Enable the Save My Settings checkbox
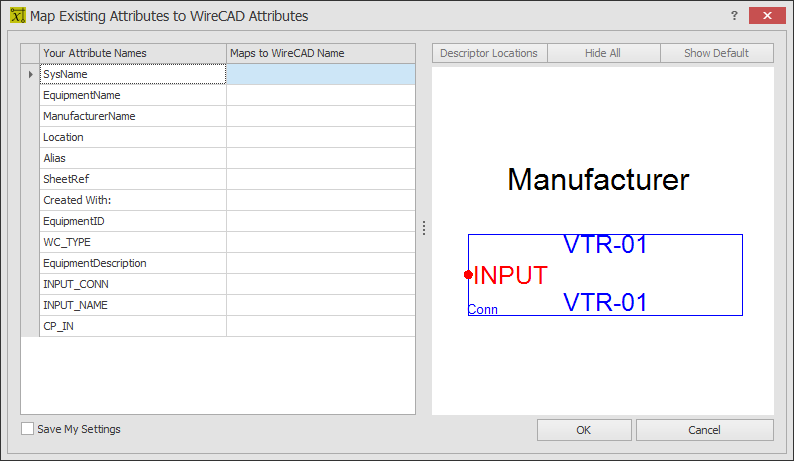This screenshot has height=461, width=794. click(27, 429)
